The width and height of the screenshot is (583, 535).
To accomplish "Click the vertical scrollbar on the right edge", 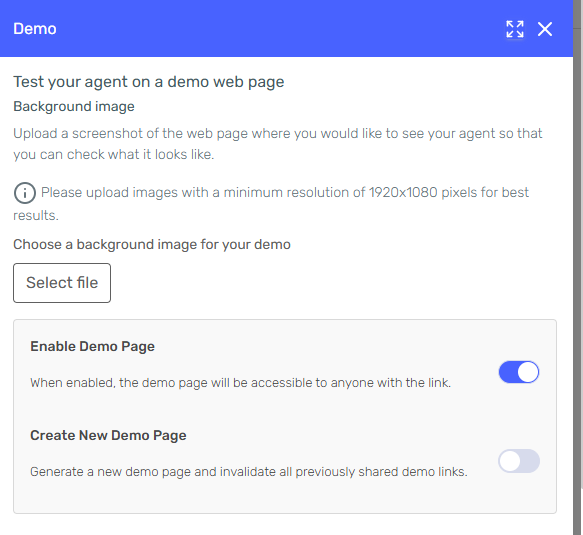I will click(578, 267).
